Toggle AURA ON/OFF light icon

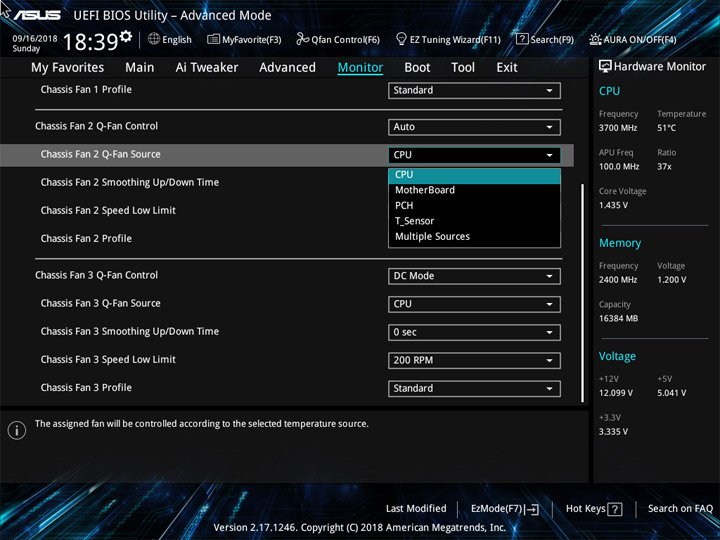(x=595, y=39)
